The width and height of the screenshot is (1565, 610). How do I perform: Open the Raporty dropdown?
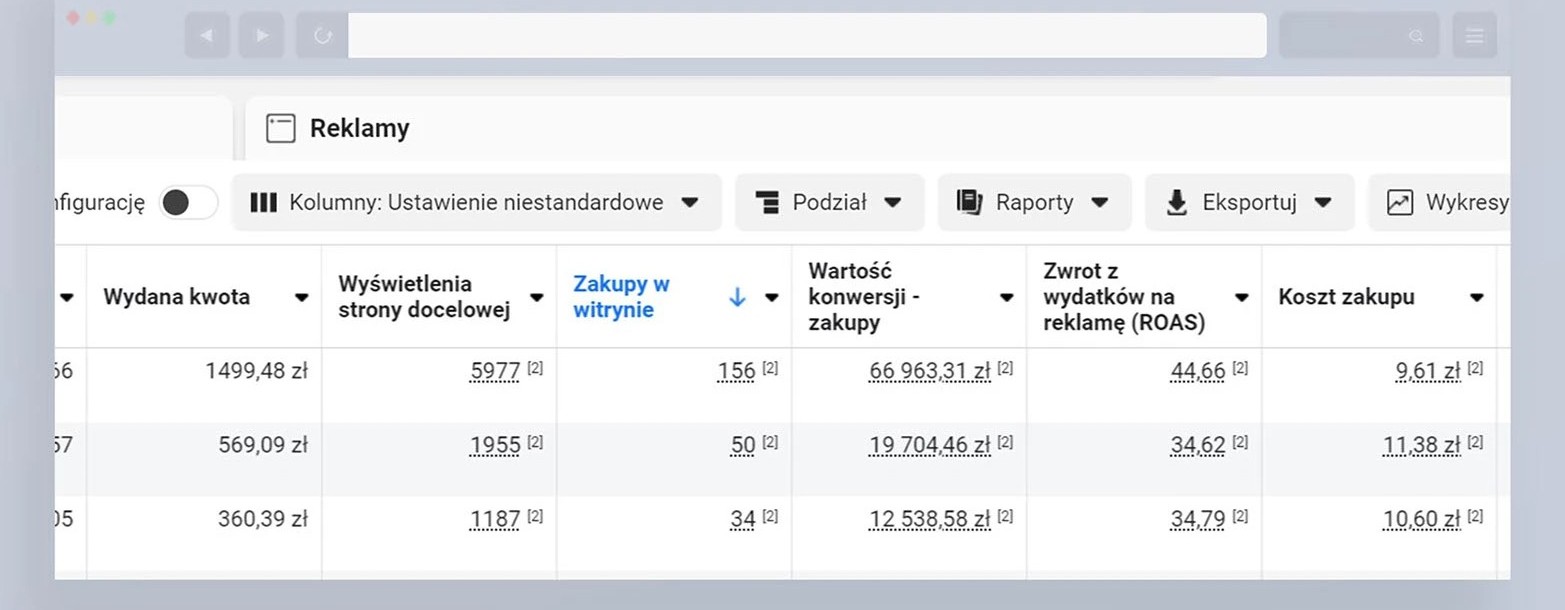(1034, 202)
